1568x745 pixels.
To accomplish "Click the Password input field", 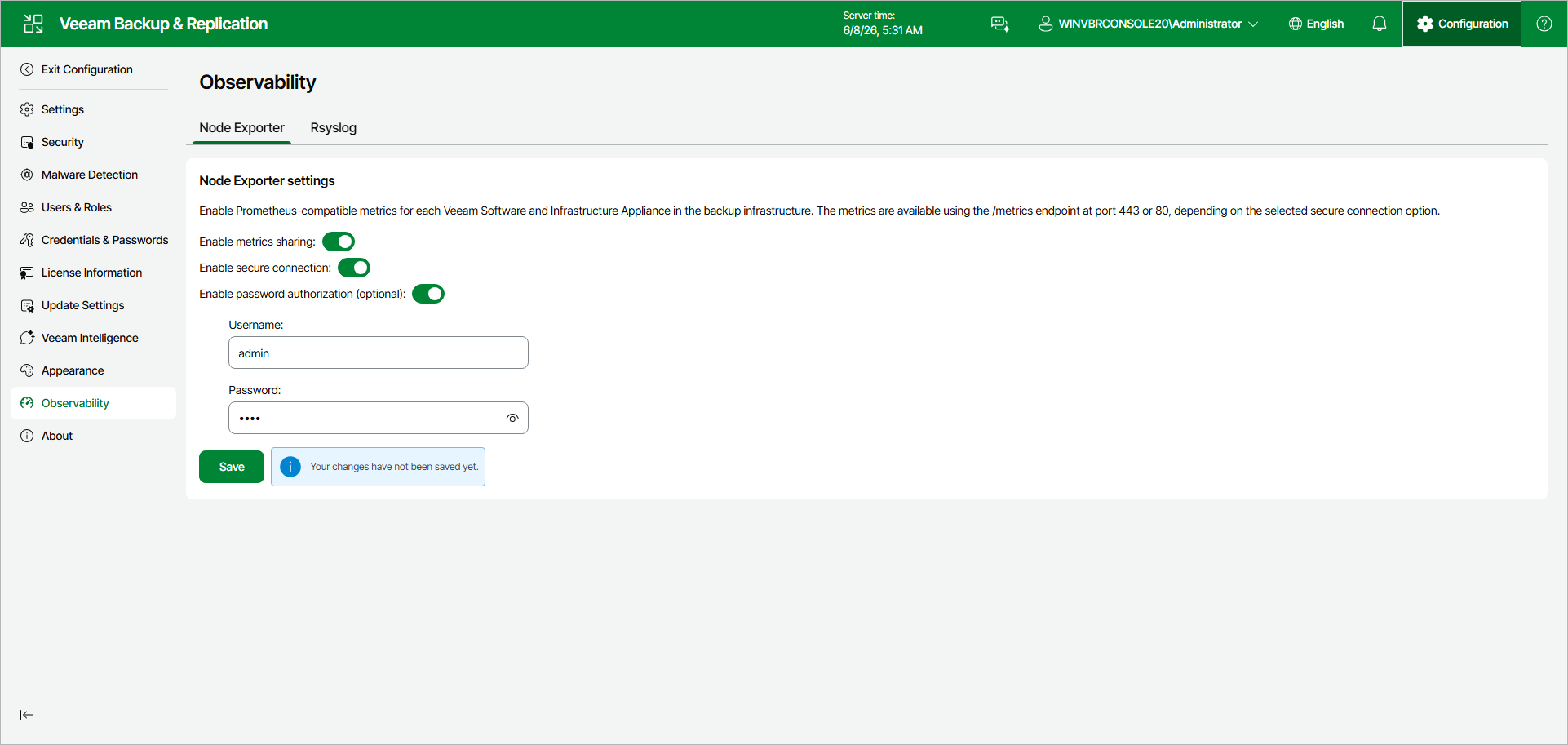I will coord(379,418).
